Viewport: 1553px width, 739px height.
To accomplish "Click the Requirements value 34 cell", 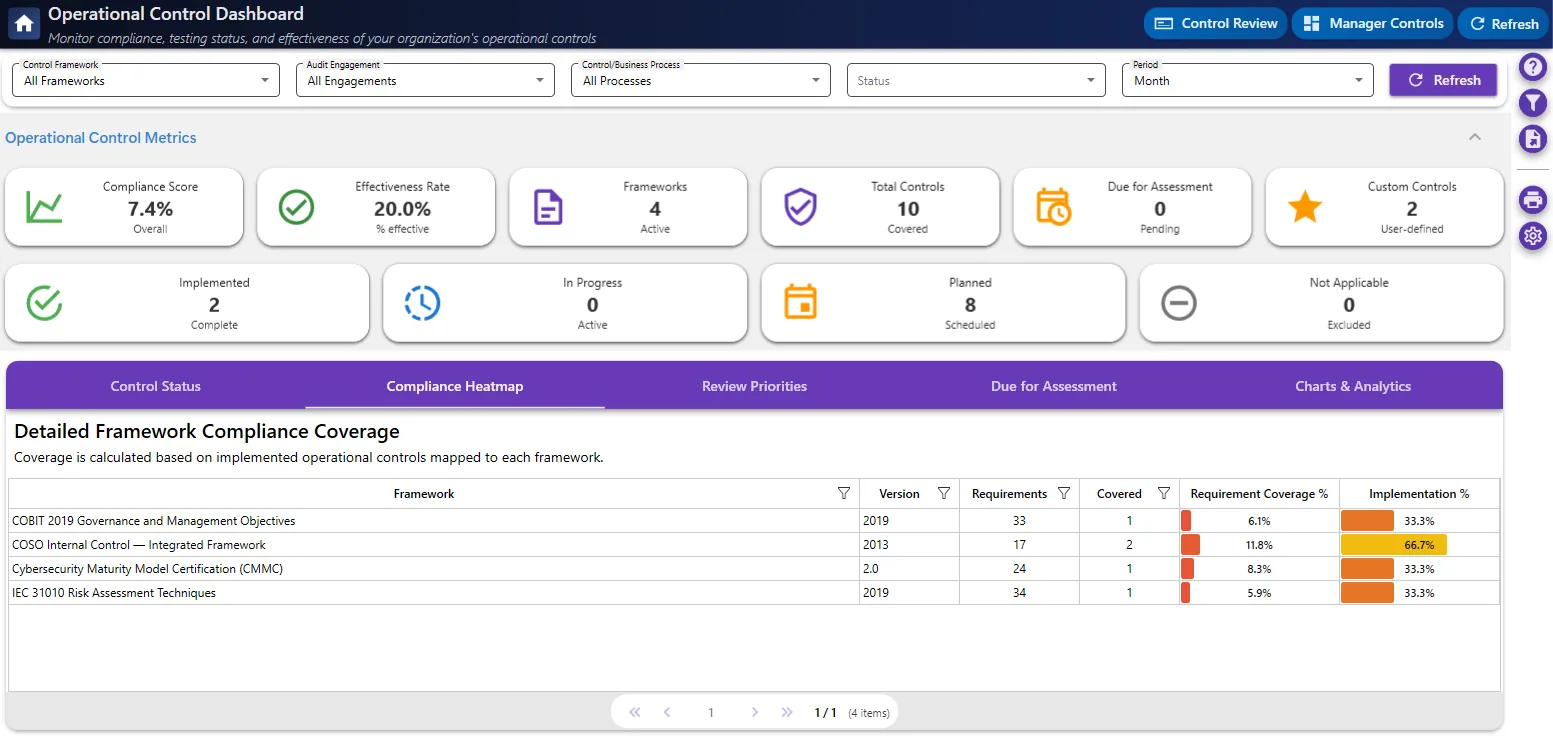I will pyautogui.click(x=1019, y=593).
